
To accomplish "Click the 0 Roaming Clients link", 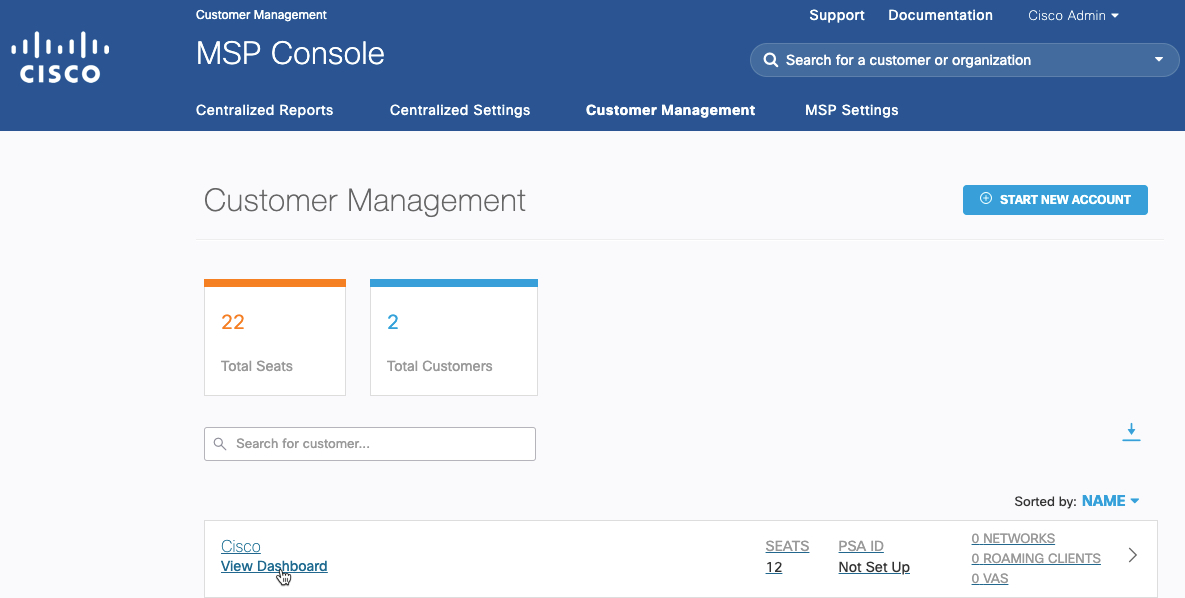I will [1036, 558].
